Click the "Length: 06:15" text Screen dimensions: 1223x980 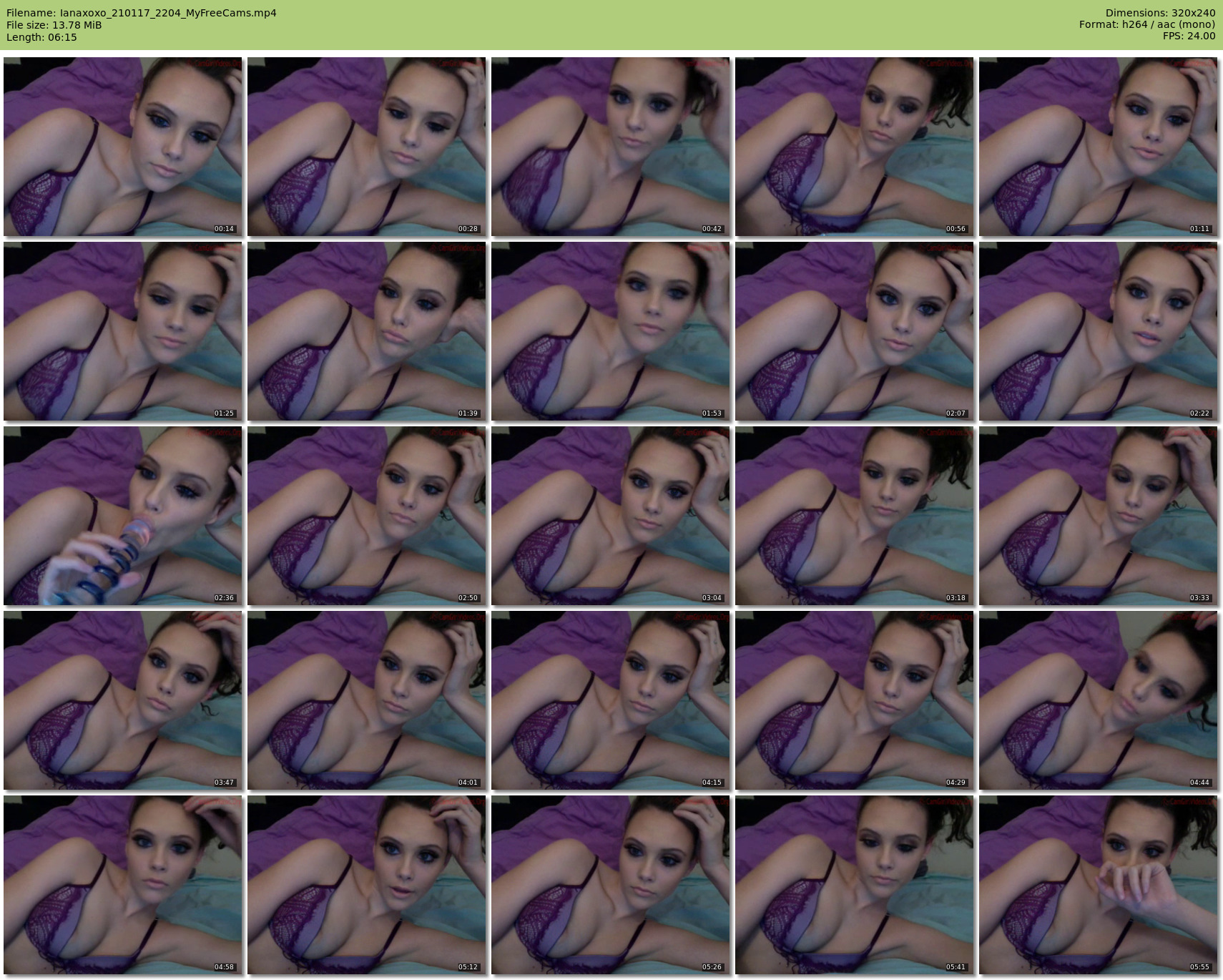point(41,37)
